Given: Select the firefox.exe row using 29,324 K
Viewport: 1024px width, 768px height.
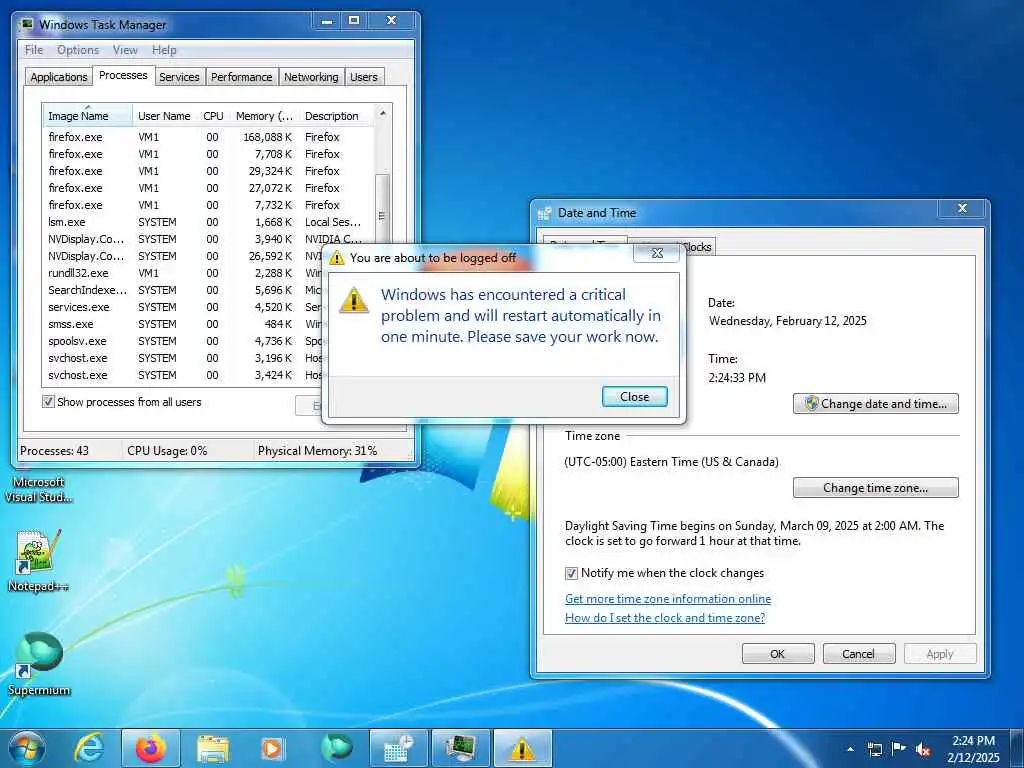Looking at the screenshot, I should click(x=209, y=171).
